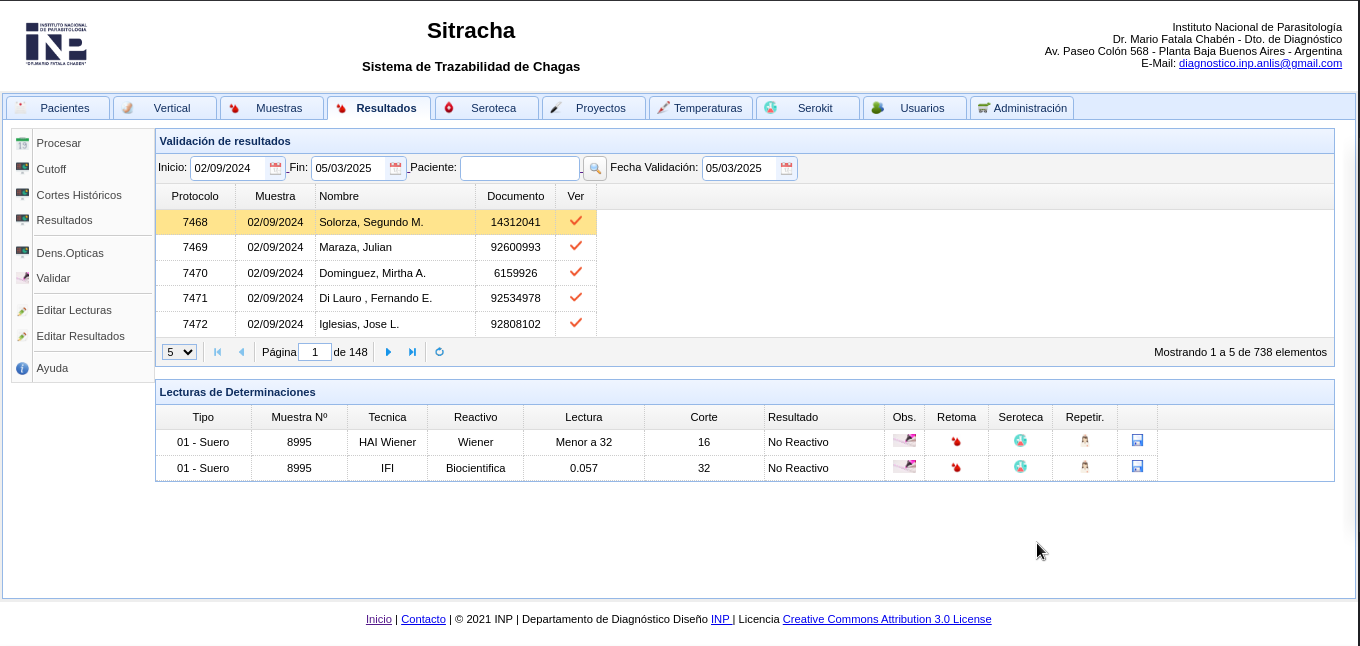Image resolution: width=1360 pixels, height=646 pixels.
Task: Refresh the validation results grid
Action: [439, 352]
